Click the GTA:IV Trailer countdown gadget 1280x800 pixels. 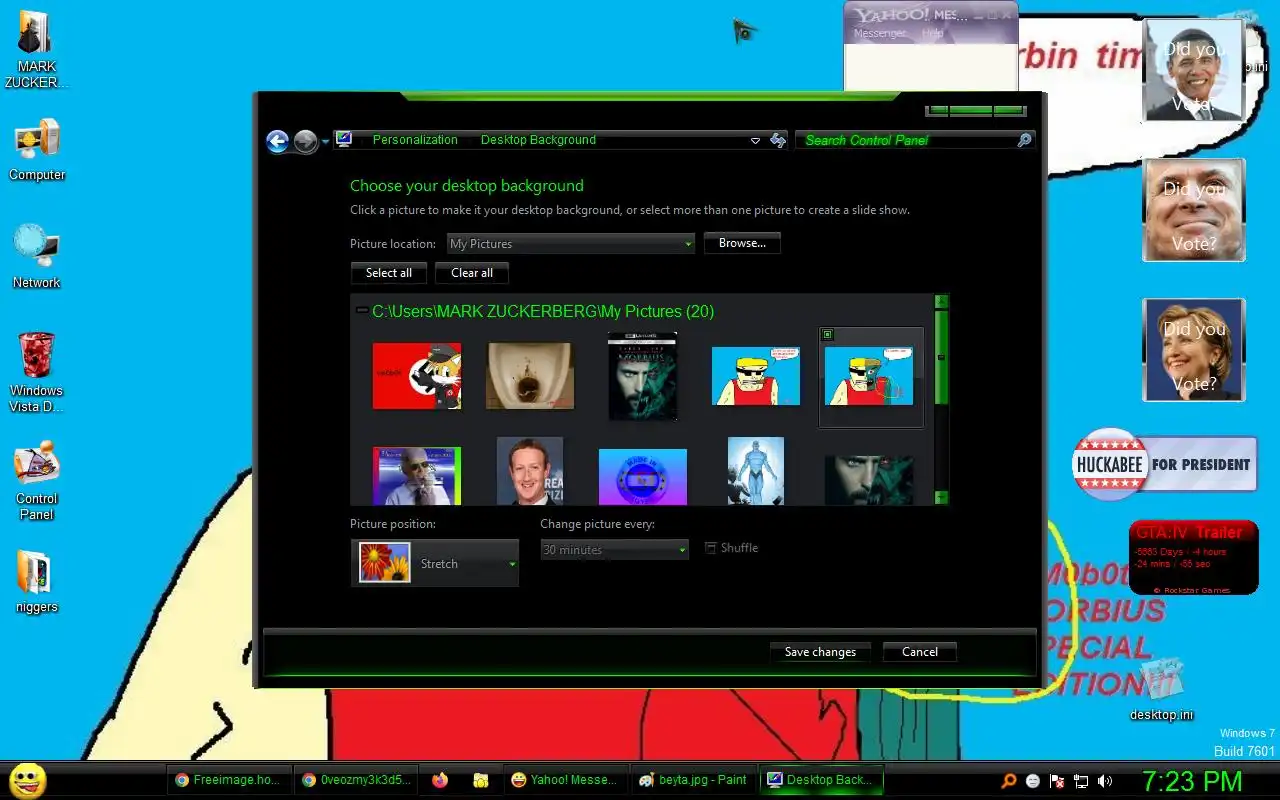[1194, 558]
